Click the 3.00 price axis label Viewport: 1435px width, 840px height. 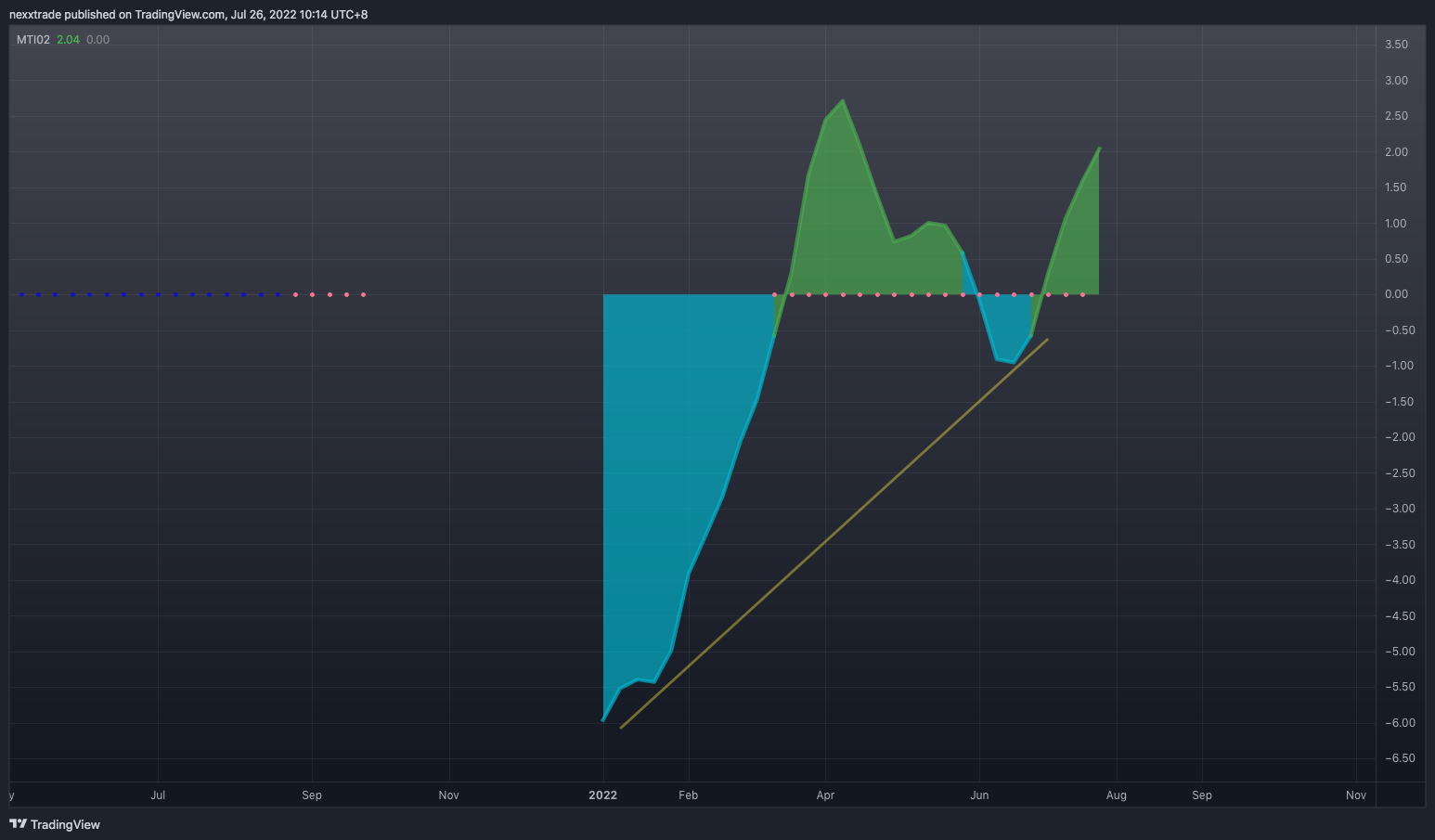1396,81
